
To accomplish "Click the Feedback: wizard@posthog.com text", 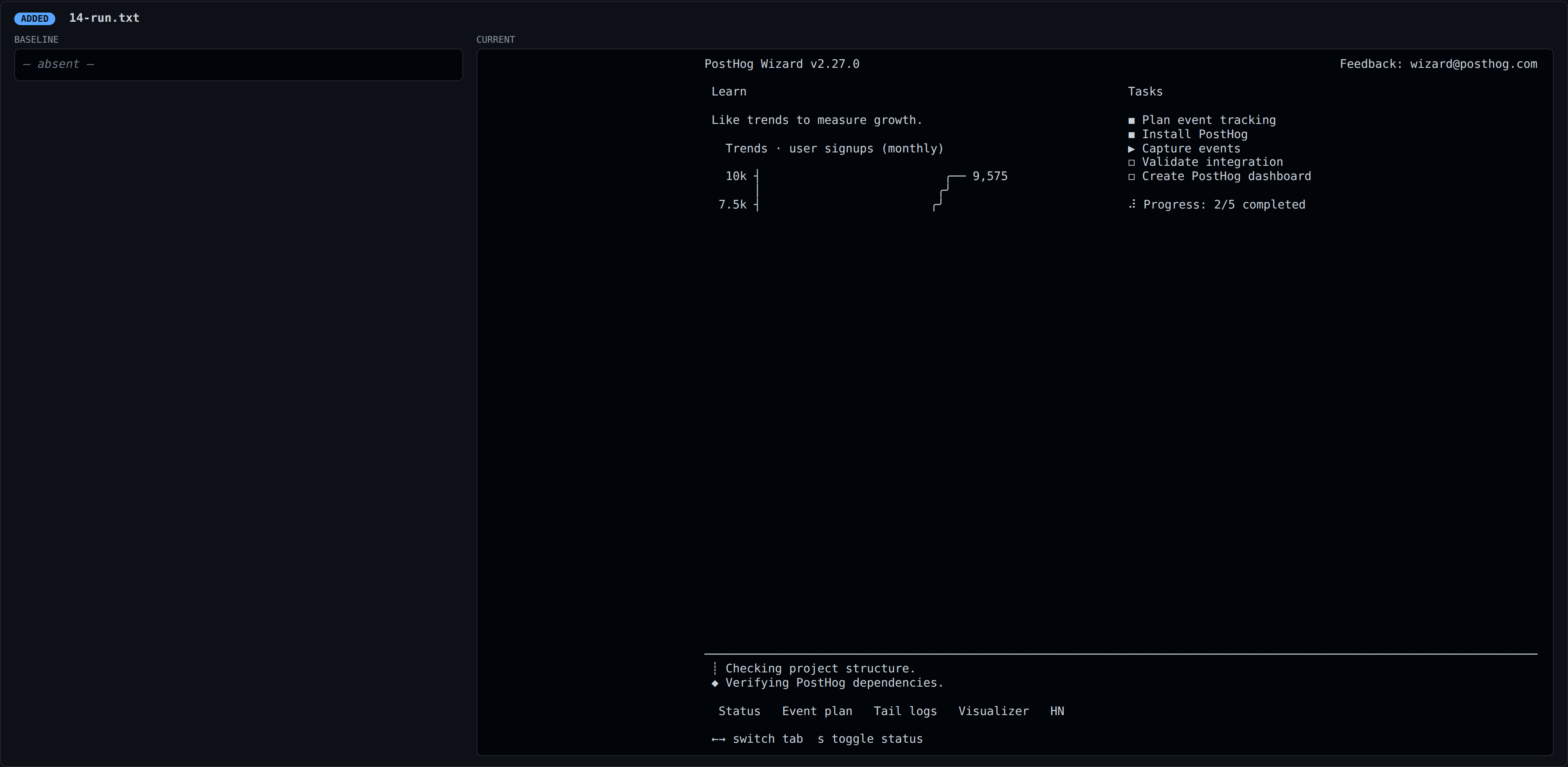I will 1438,64.
